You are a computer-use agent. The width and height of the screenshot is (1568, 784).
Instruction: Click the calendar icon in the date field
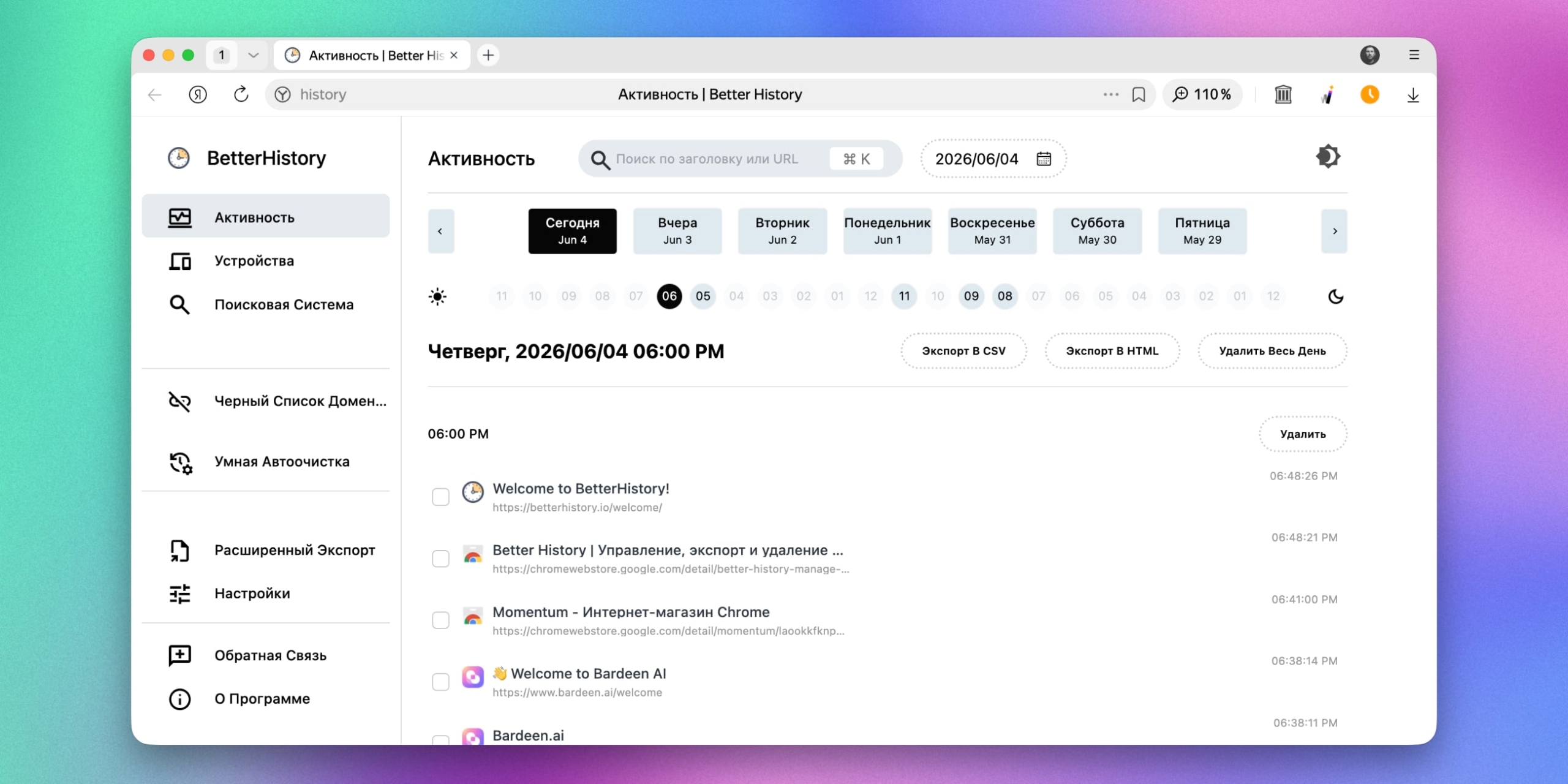(1044, 159)
